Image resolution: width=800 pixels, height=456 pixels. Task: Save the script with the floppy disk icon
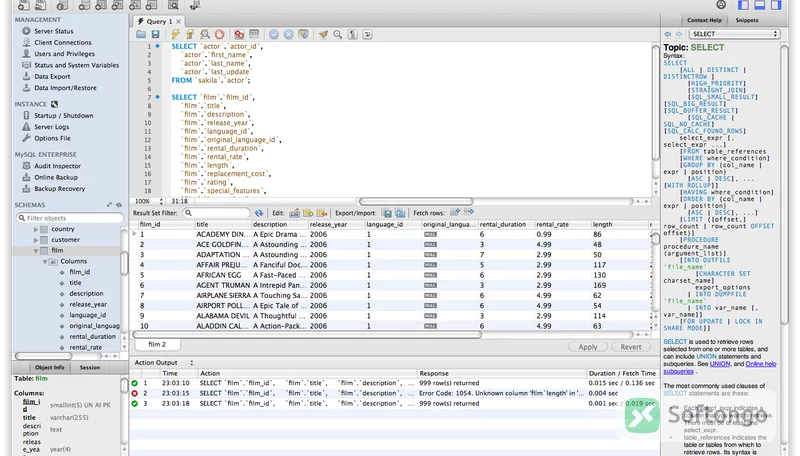(x=156, y=34)
